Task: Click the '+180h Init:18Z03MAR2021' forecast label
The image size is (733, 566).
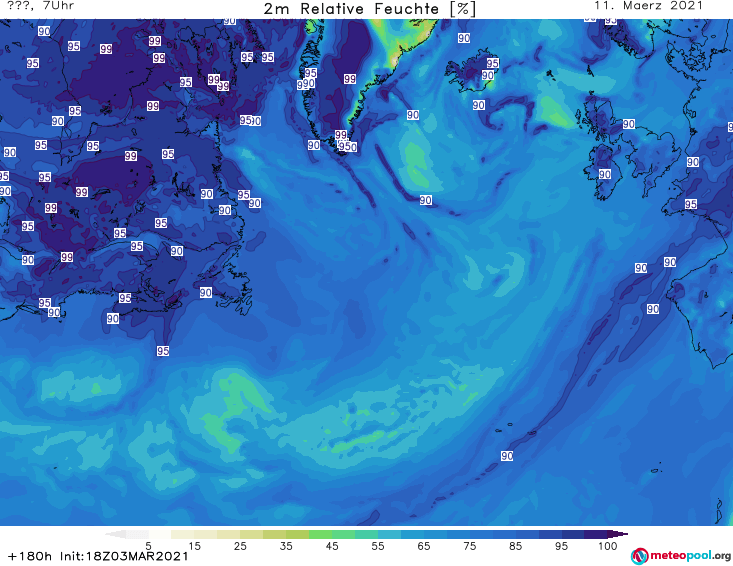Action: (98, 556)
